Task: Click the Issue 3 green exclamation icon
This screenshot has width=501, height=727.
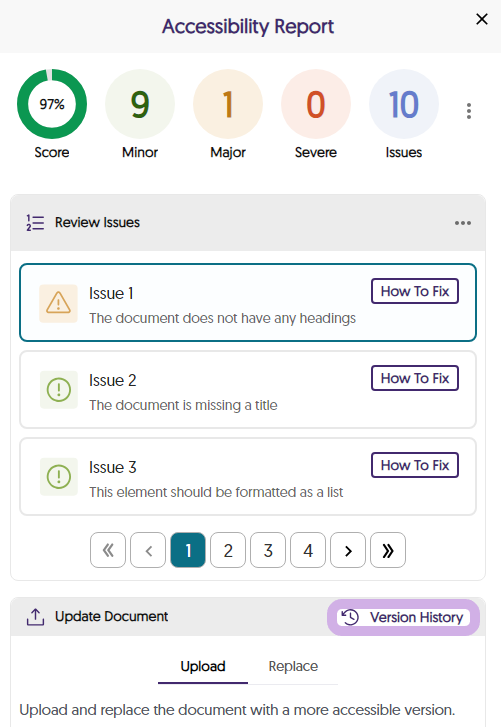Action: pos(58,477)
